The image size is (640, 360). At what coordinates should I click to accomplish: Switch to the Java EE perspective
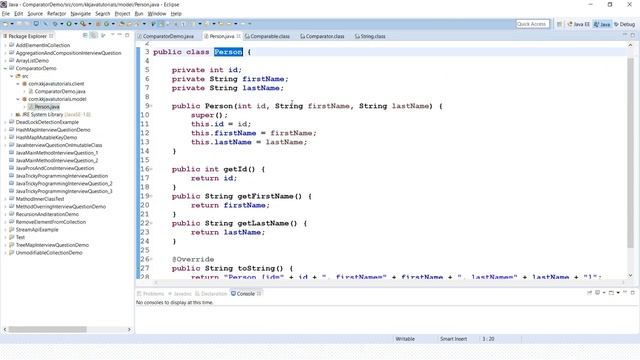click(578, 24)
